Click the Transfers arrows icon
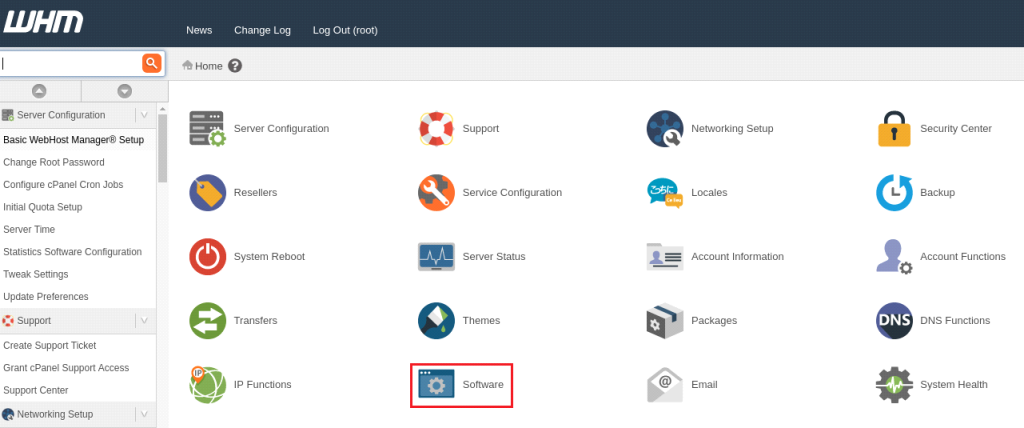Viewport: 1024px width, 428px height. pyautogui.click(x=208, y=321)
